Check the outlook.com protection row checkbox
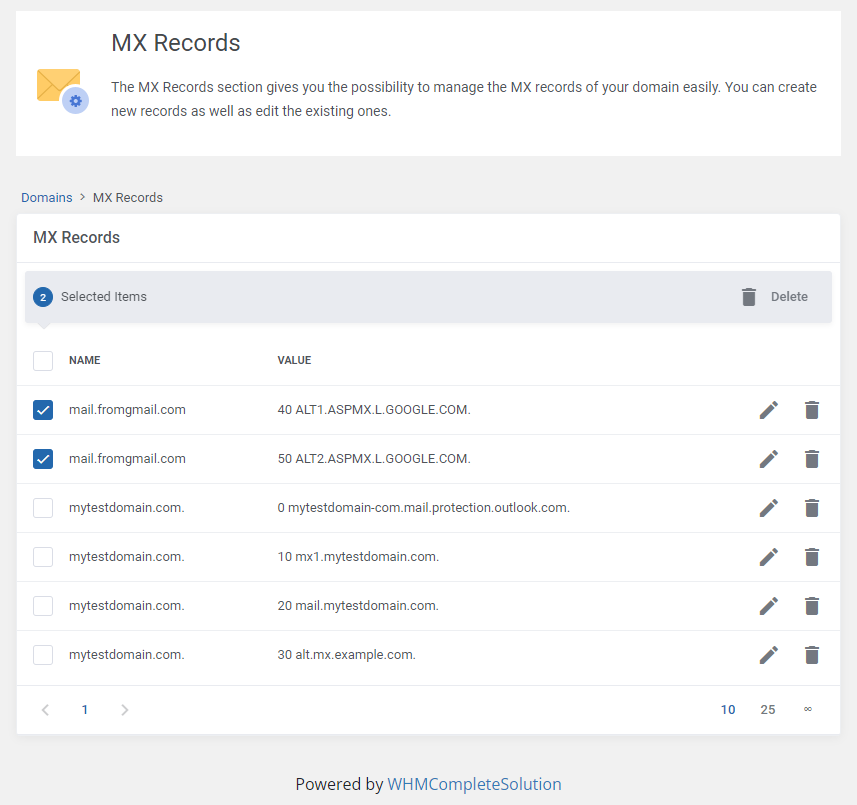This screenshot has height=805, width=857. coord(43,508)
